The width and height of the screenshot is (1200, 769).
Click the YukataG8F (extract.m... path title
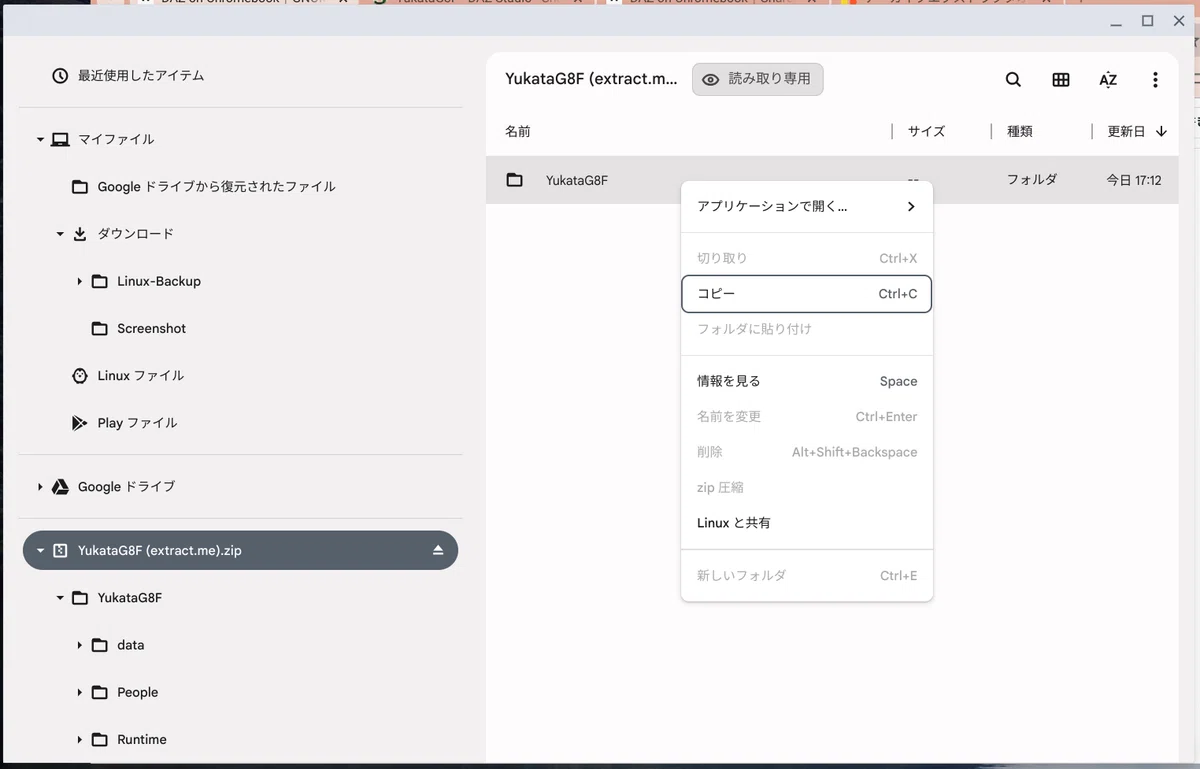click(x=591, y=79)
